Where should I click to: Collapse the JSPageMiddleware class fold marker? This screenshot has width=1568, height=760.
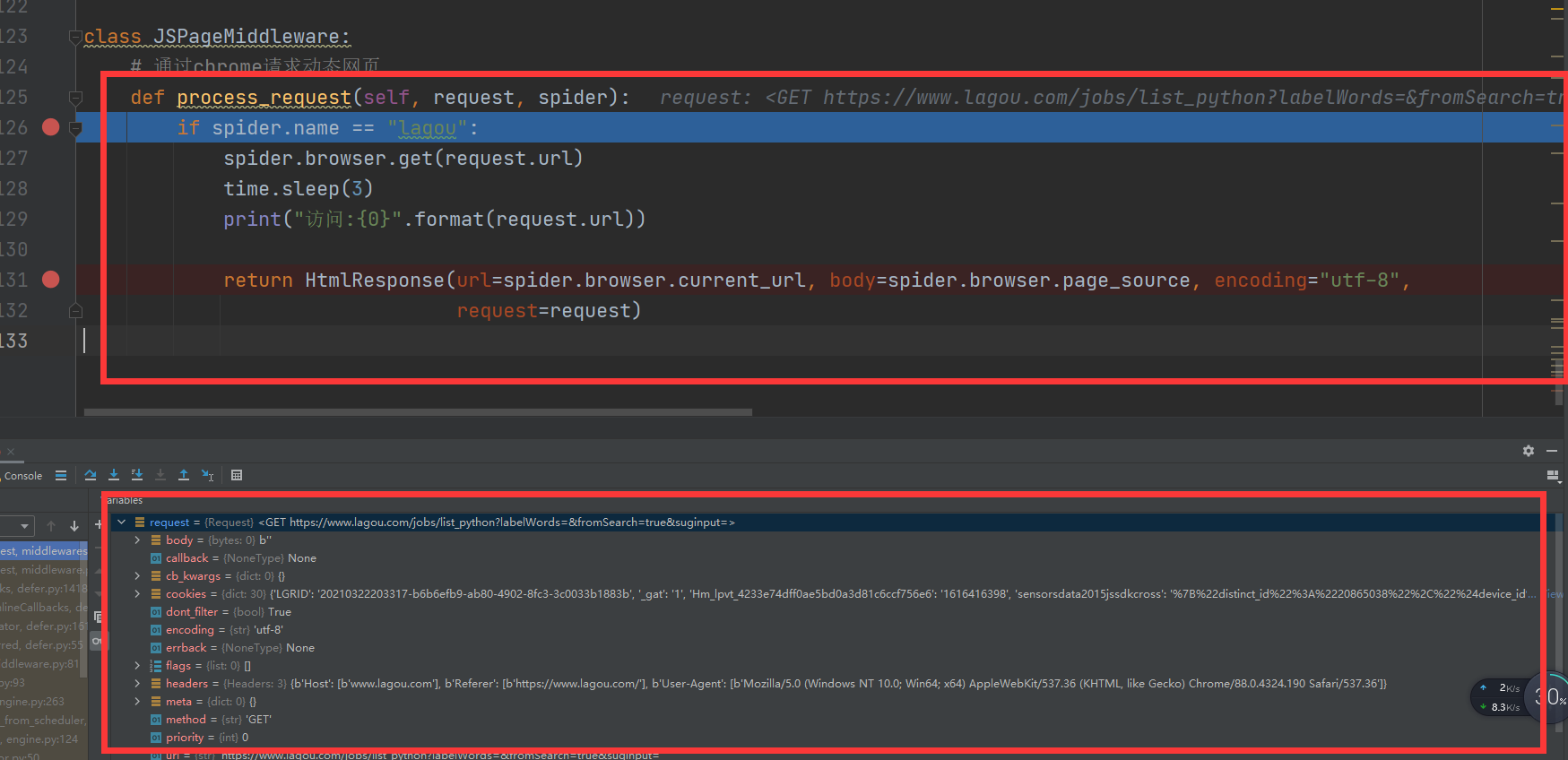pos(75,37)
